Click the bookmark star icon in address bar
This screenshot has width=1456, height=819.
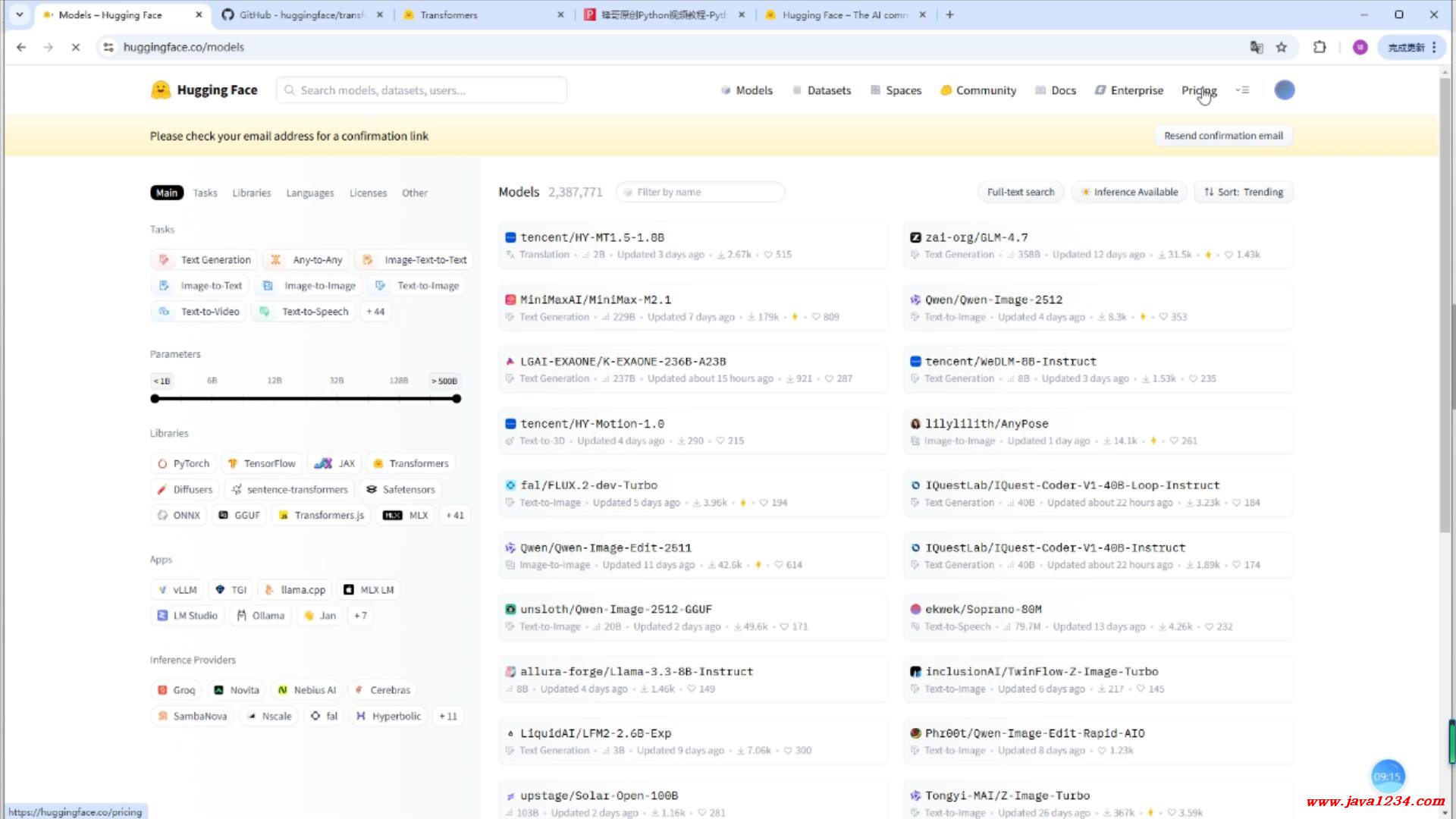(x=1282, y=47)
